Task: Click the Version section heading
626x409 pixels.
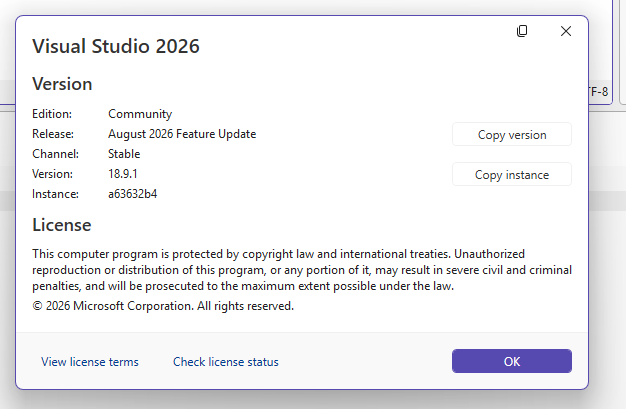Action: pos(62,84)
